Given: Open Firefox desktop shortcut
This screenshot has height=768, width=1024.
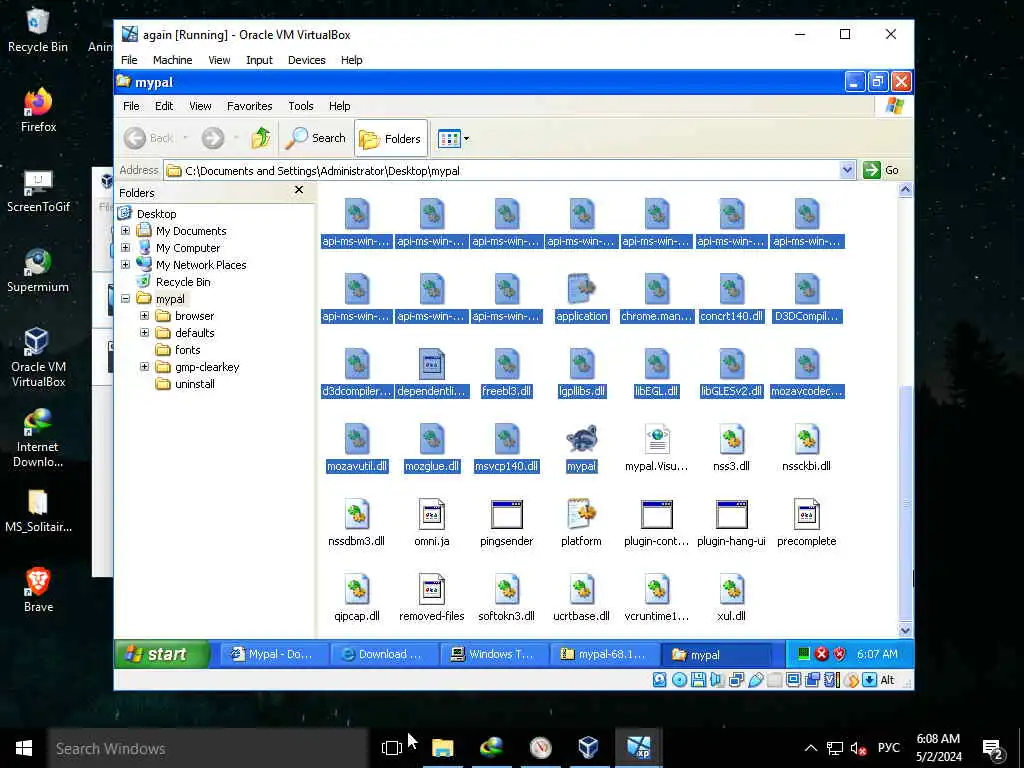Looking at the screenshot, I should [x=38, y=110].
